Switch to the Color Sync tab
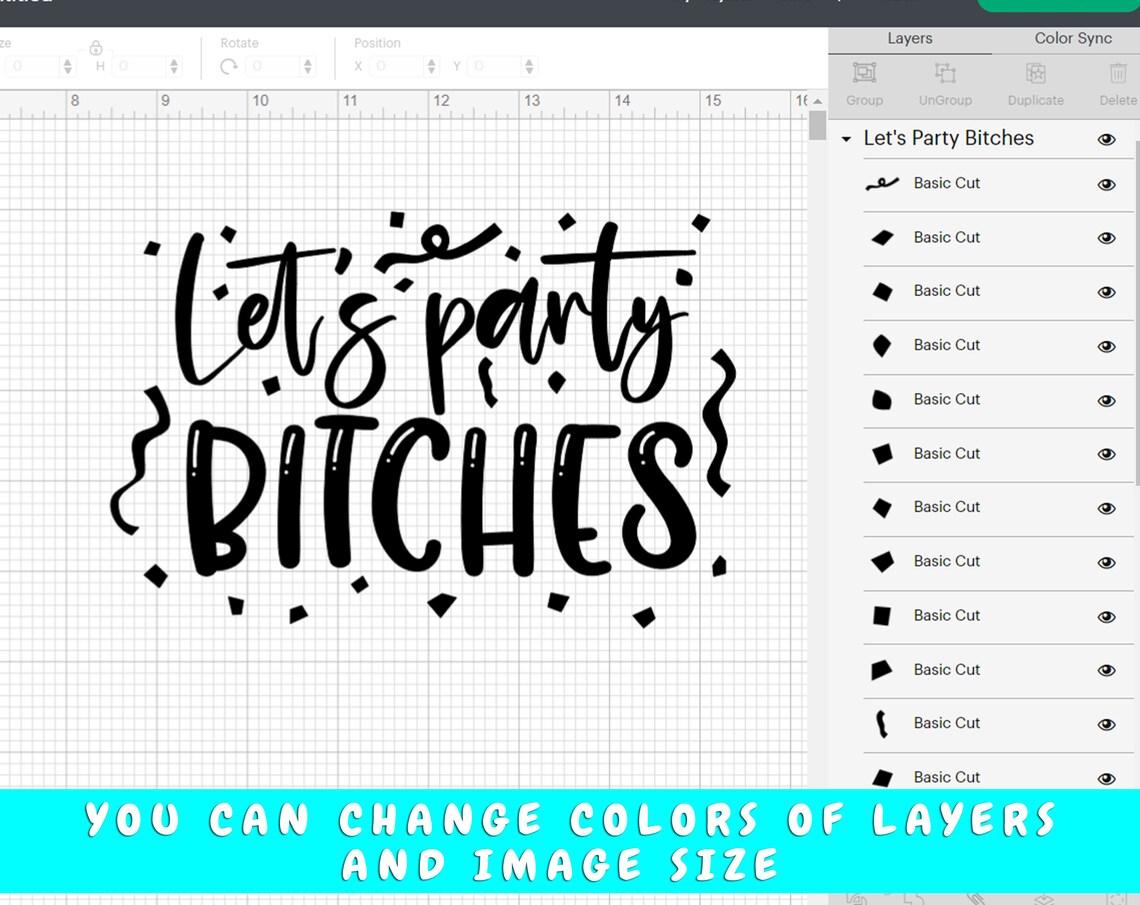The height and width of the screenshot is (905, 1140). click(x=1072, y=38)
